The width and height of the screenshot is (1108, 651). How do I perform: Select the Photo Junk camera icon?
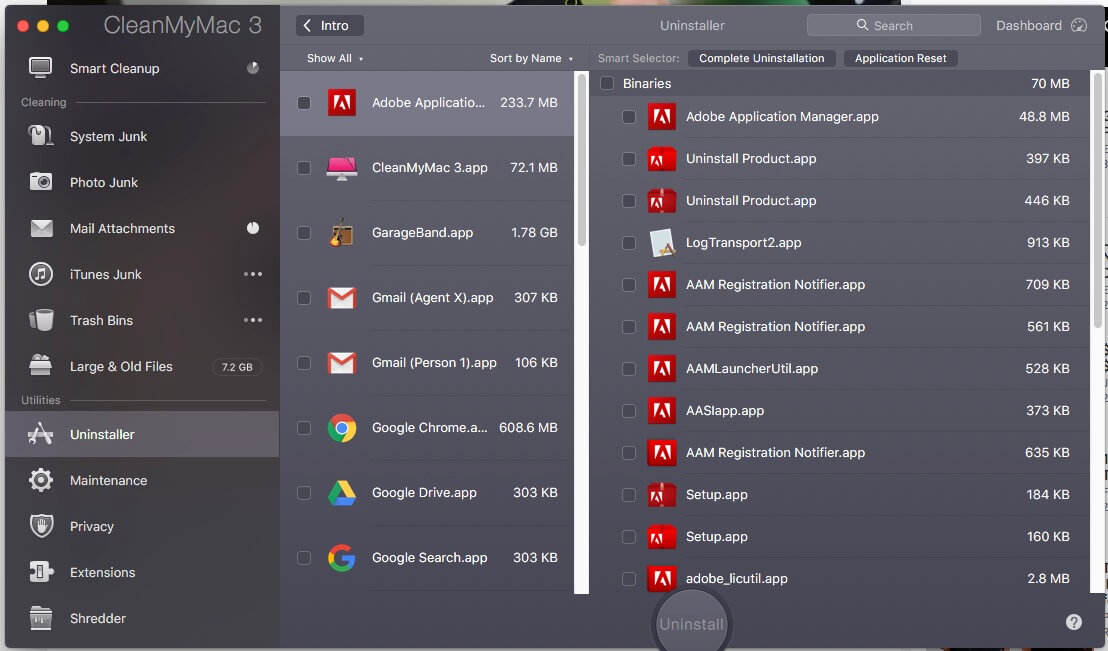coord(40,182)
